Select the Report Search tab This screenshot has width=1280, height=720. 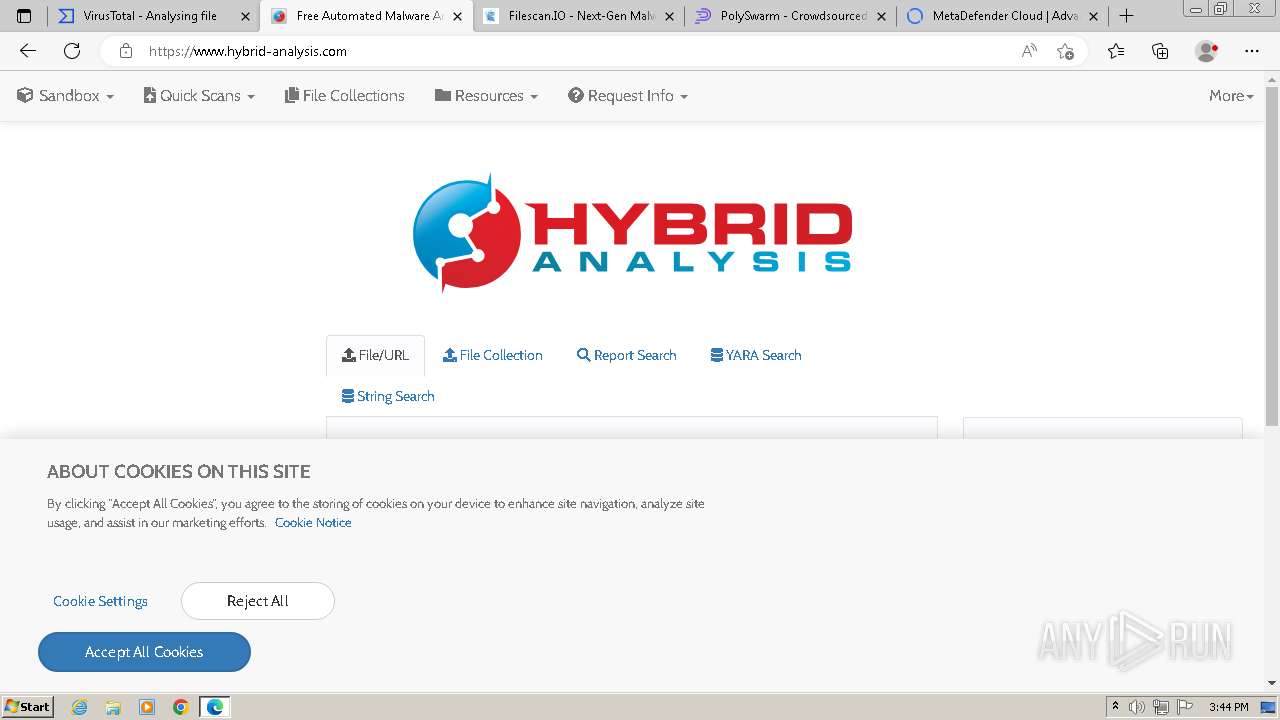click(x=627, y=355)
